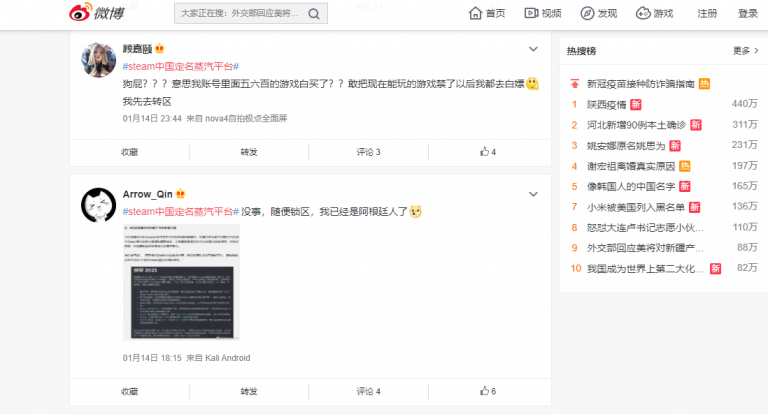Go to 首页 home tab
The image size is (768, 414).
tap(487, 13)
